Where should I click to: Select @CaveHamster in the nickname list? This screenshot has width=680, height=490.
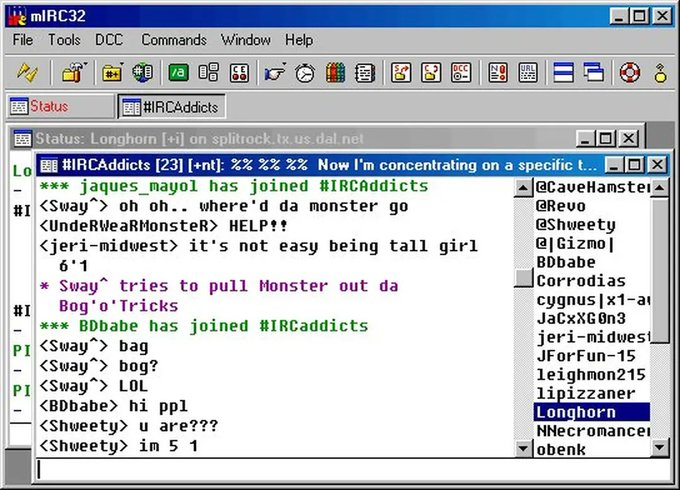[592, 187]
